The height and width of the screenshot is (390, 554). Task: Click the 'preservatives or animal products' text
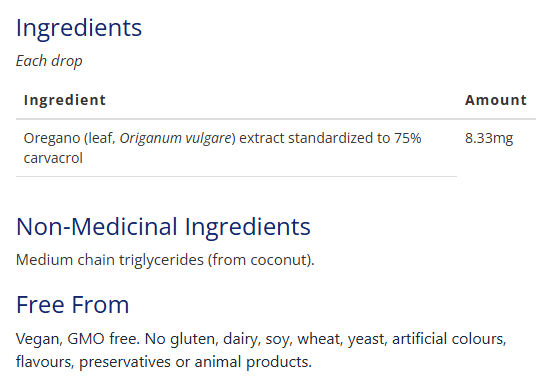pyautogui.click(x=195, y=362)
